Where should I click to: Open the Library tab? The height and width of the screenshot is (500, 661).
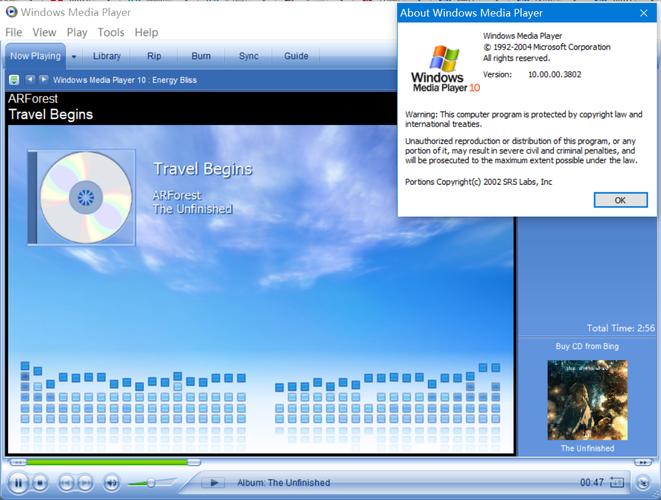[106, 56]
